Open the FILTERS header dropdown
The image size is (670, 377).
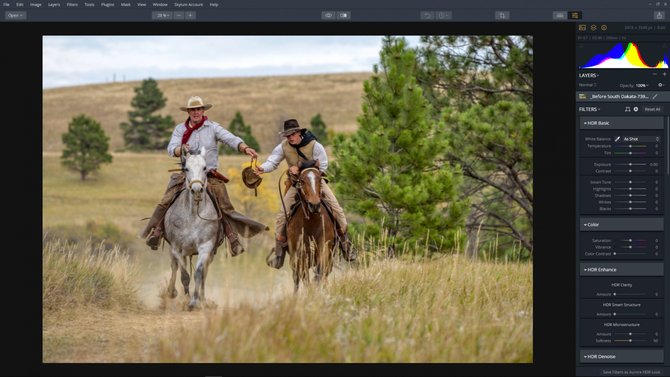pyautogui.click(x=589, y=109)
